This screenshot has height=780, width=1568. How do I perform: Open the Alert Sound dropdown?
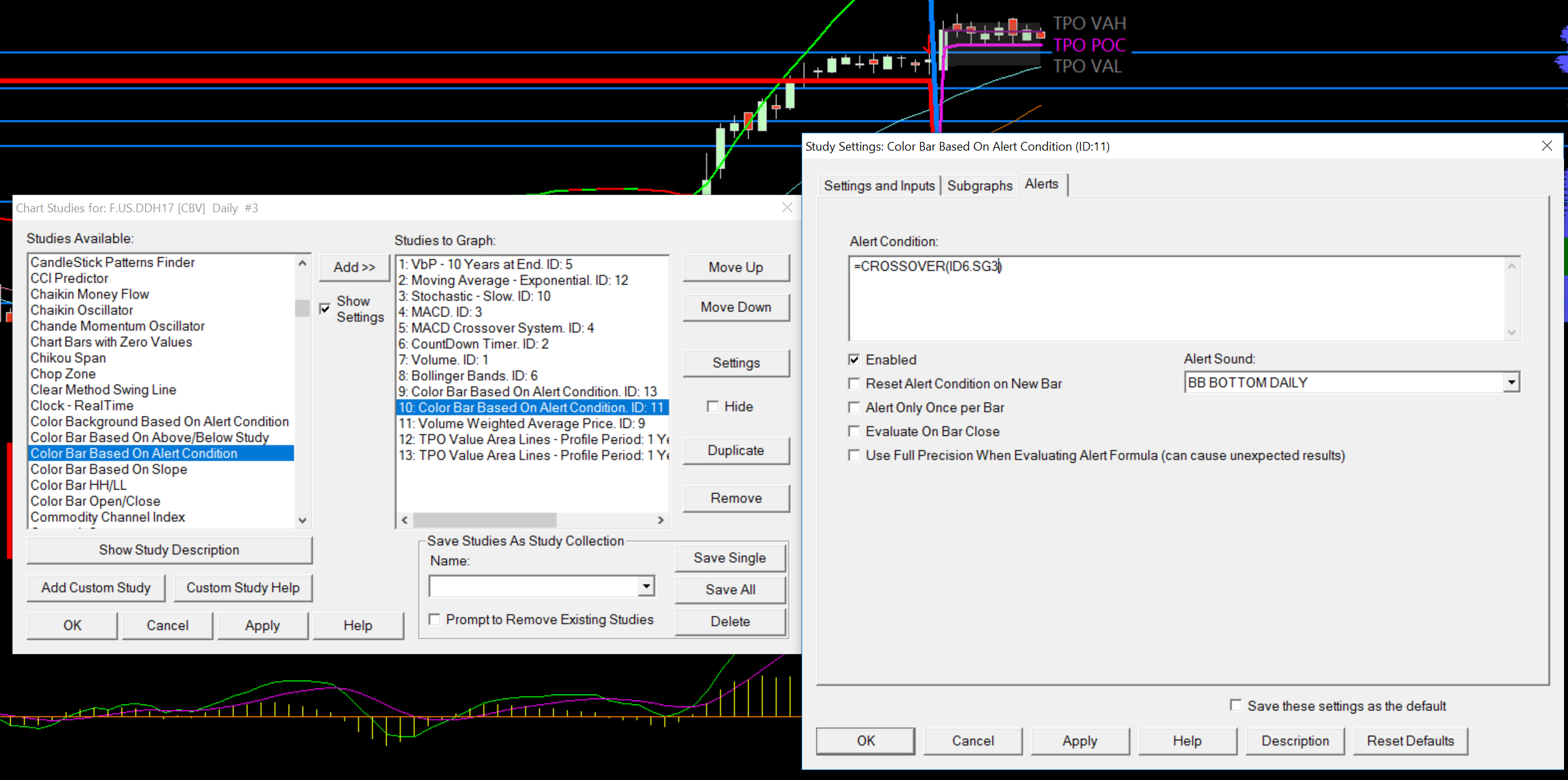pyautogui.click(x=1511, y=383)
